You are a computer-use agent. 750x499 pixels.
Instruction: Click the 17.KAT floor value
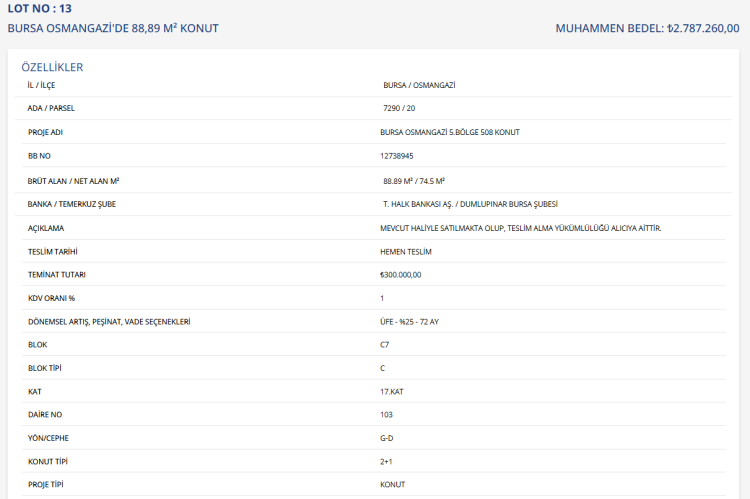pyautogui.click(x=393, y=391)
